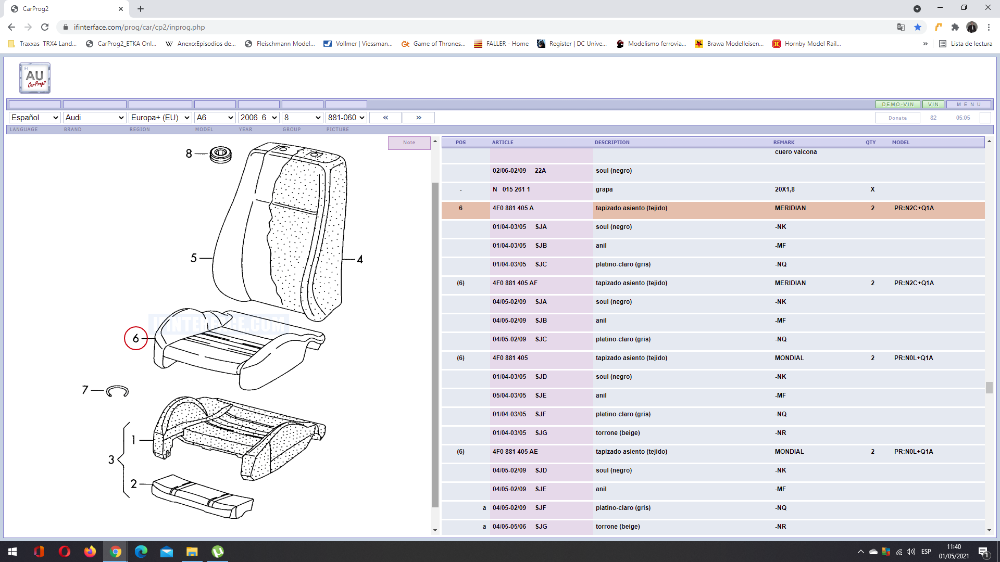Image resolution: width=1000 pixels, height=562 pixels.
Task: Select part number 3 in diagram
Action: 111,459
